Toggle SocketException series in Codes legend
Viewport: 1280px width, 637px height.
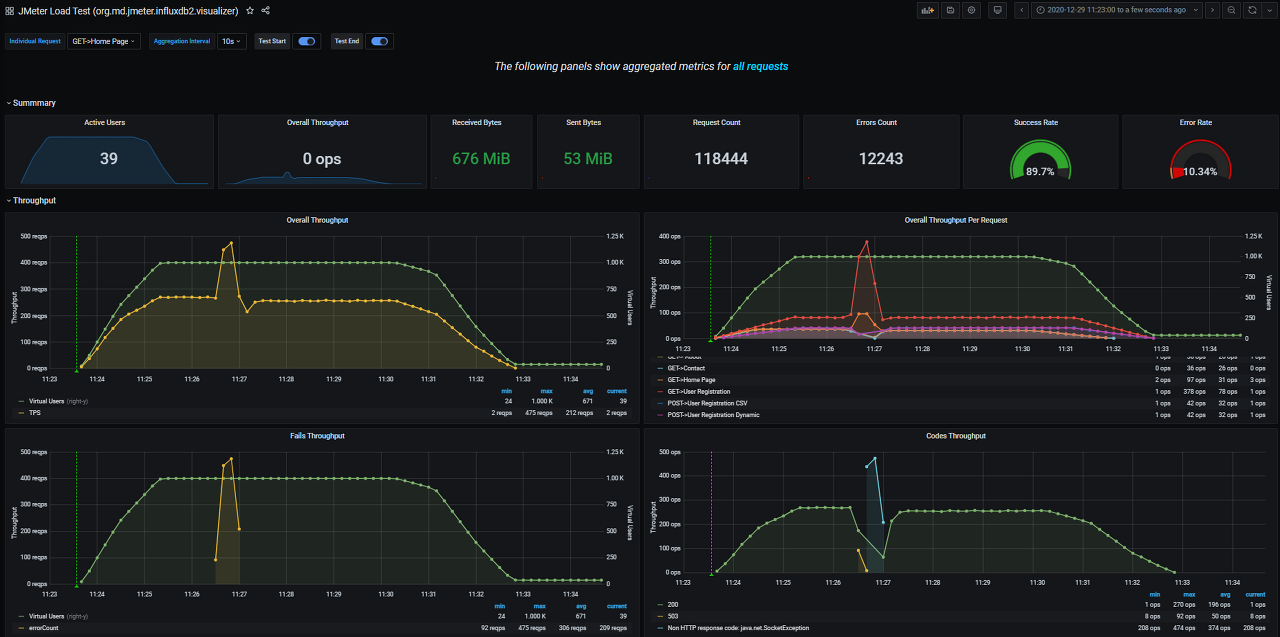(738, 628)
